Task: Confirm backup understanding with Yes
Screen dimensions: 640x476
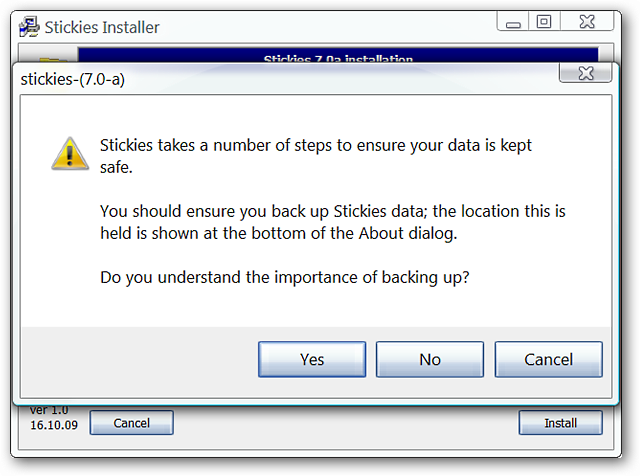Action: [312, 359]
